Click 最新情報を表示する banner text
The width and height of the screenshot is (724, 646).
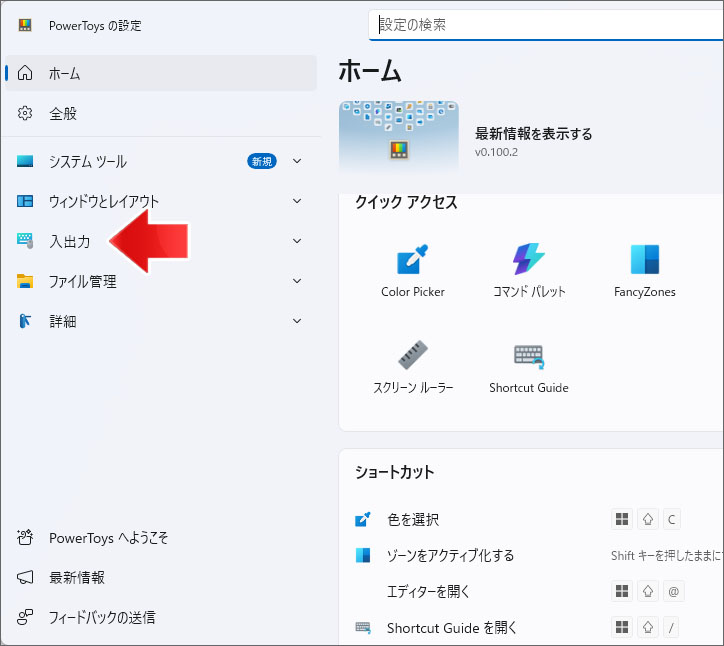tap(533, 134)
